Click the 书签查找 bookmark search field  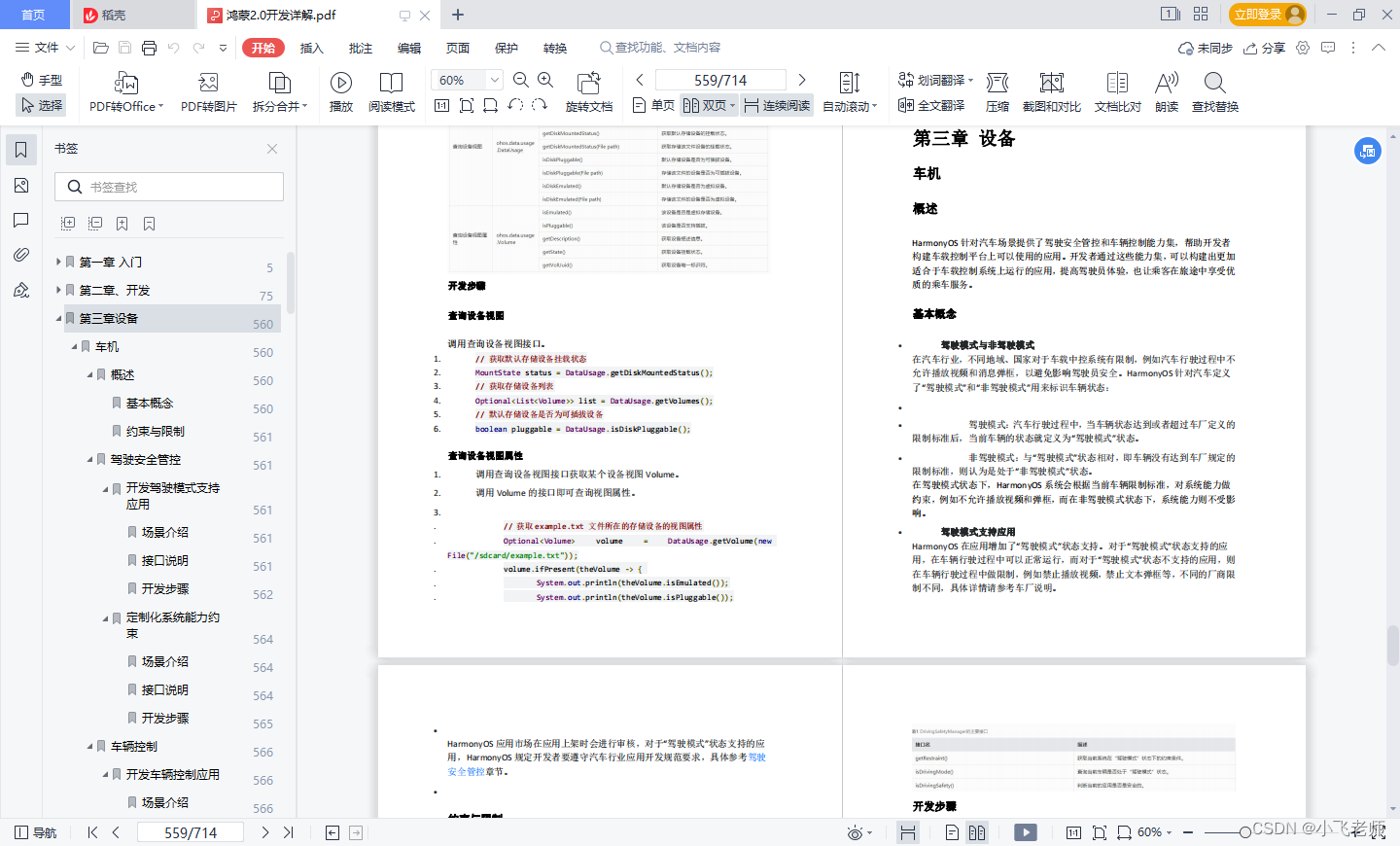[x=169, y=187]
